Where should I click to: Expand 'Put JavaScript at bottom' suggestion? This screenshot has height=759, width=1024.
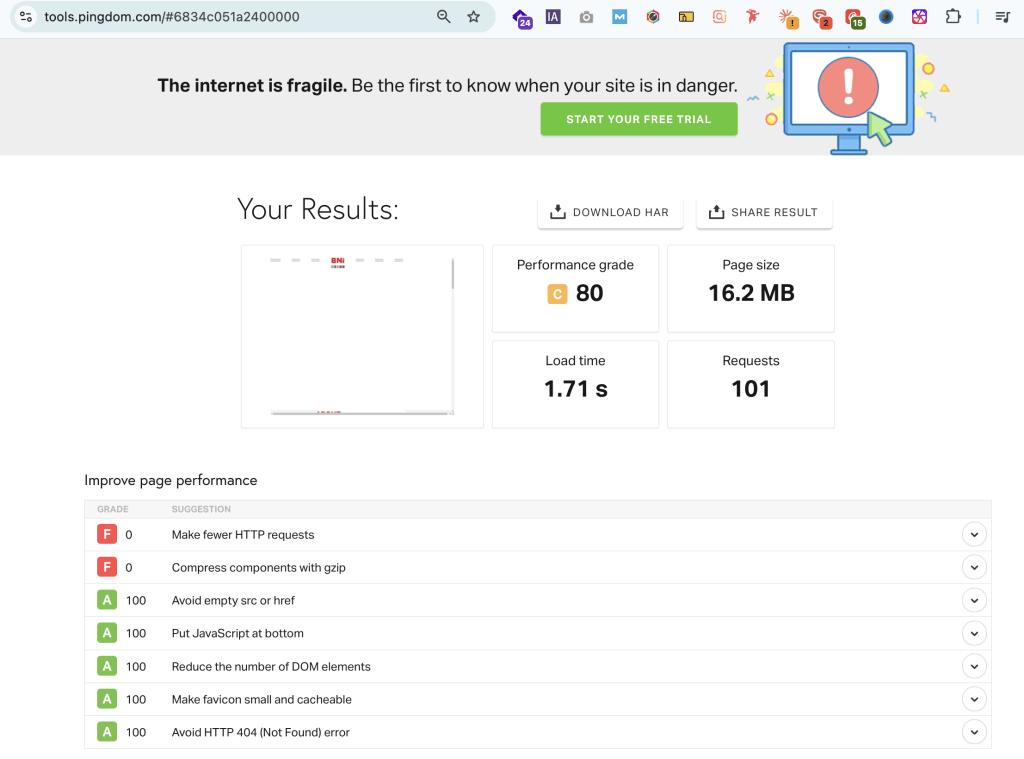[x=974, y=633]
